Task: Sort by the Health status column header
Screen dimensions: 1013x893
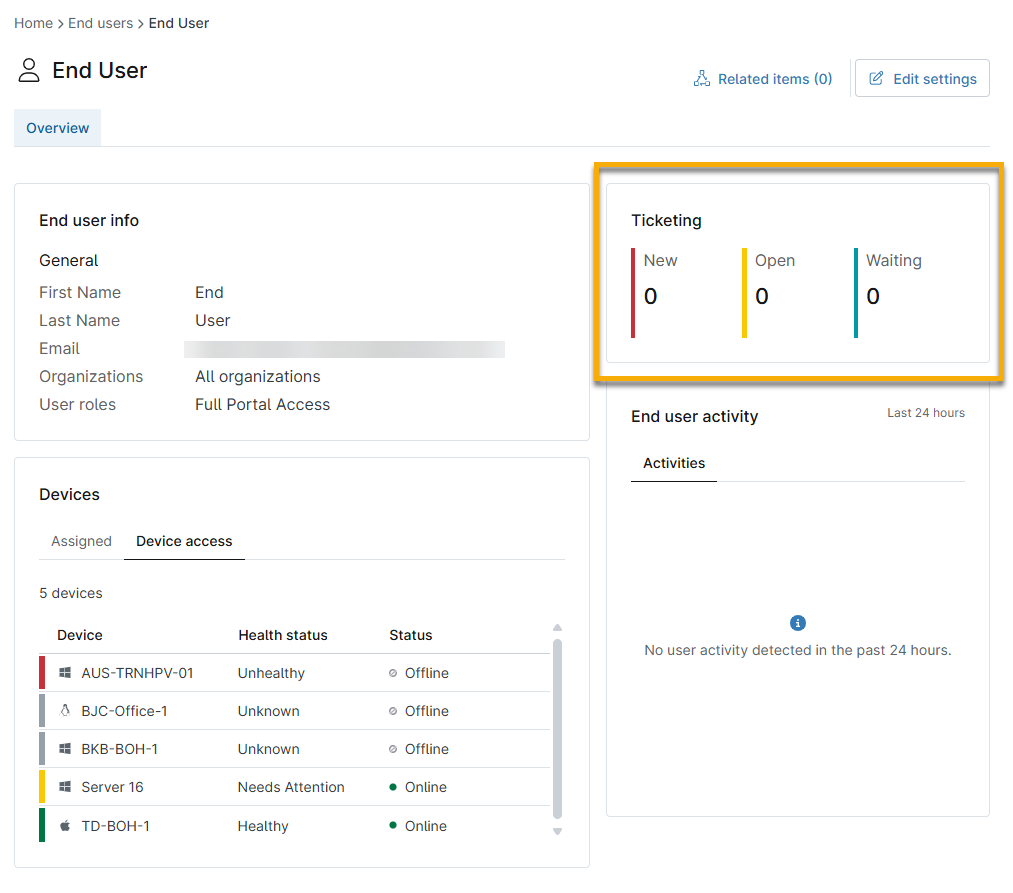Action: (282, 635)
